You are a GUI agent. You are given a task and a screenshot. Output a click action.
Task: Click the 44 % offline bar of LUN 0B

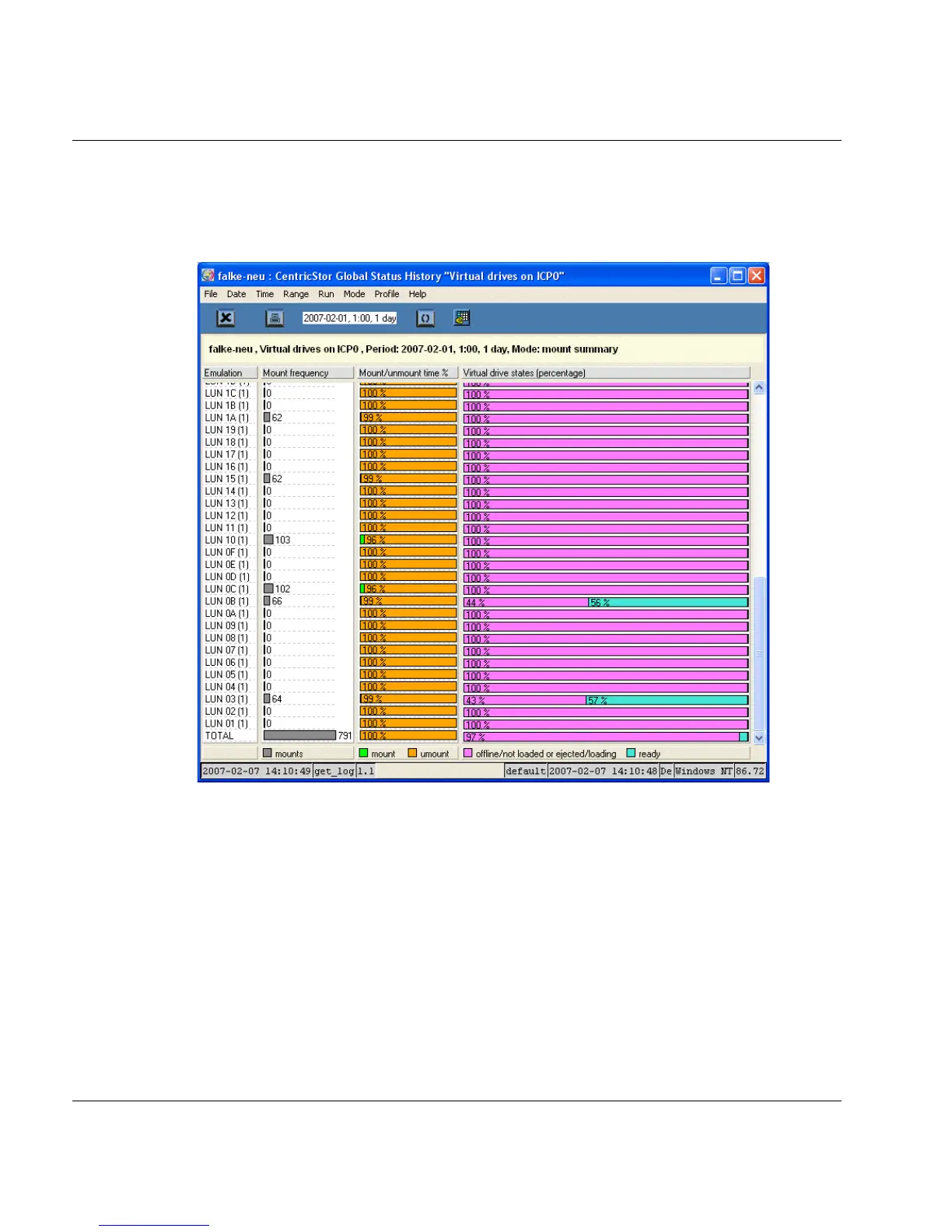point(526,602)
